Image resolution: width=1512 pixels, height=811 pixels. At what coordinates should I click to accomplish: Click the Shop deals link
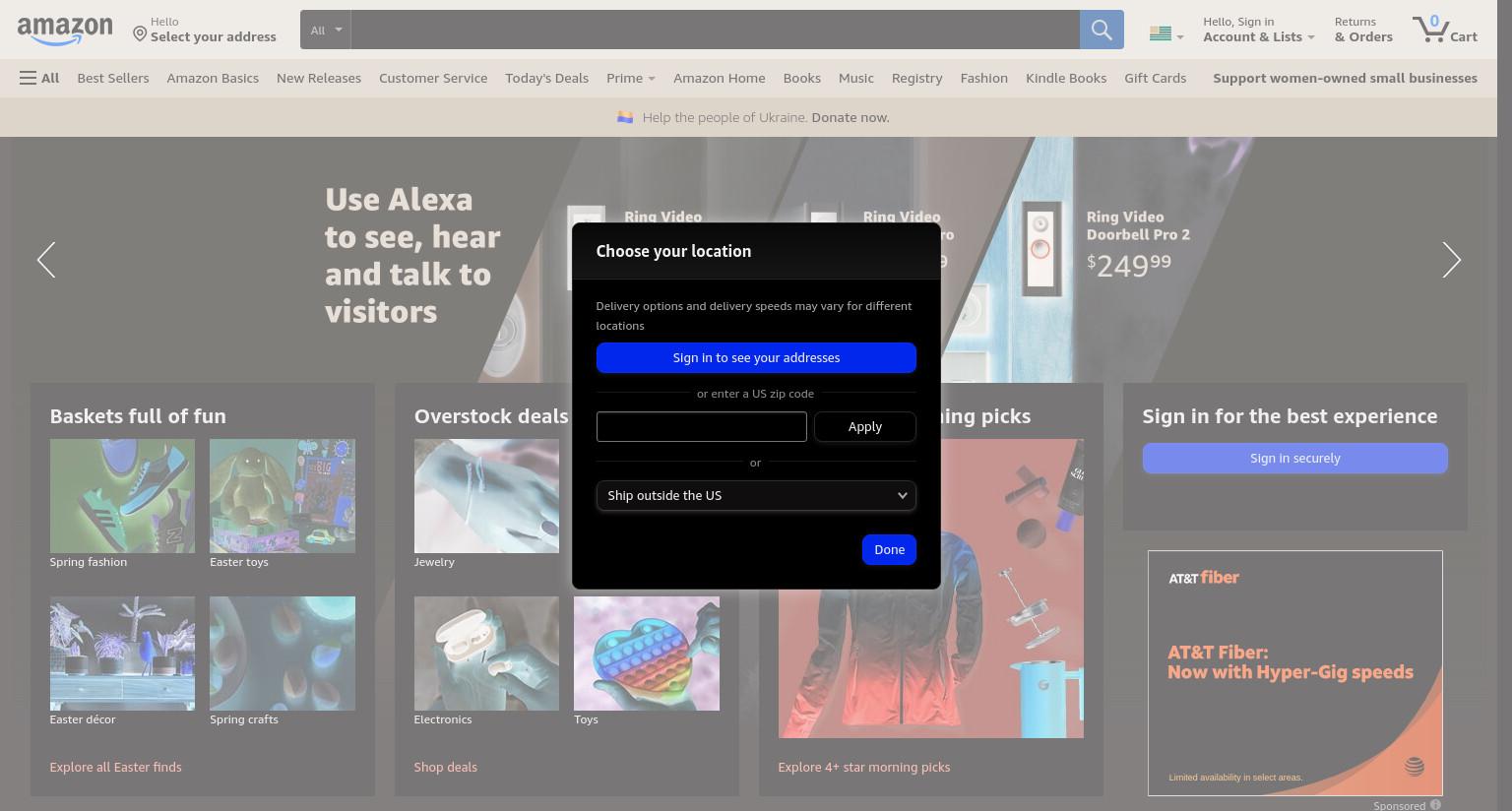pos(446,767)
